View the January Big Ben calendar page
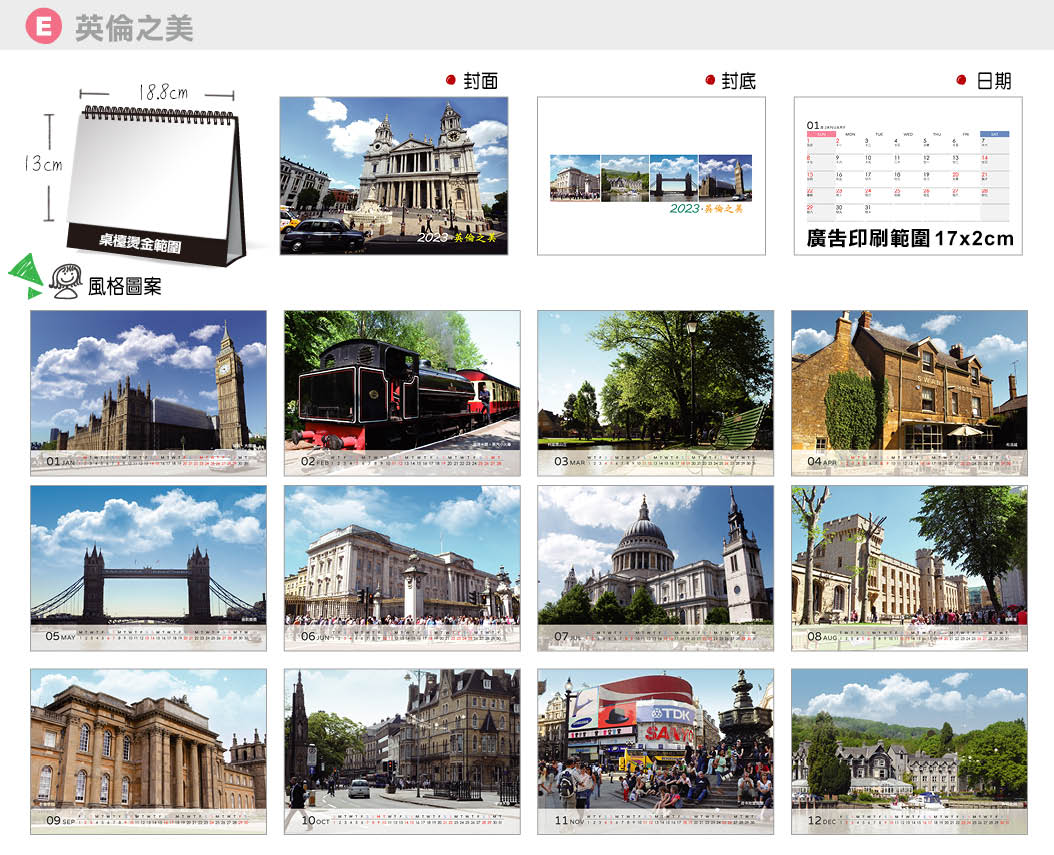This screenshot has height=855, width=1054. pos(148,392)
